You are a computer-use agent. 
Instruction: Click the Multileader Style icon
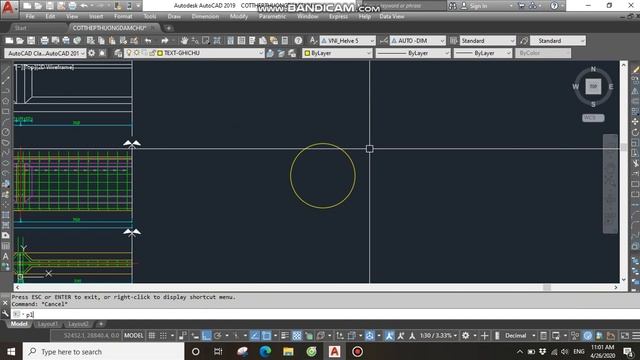[524, 40]
